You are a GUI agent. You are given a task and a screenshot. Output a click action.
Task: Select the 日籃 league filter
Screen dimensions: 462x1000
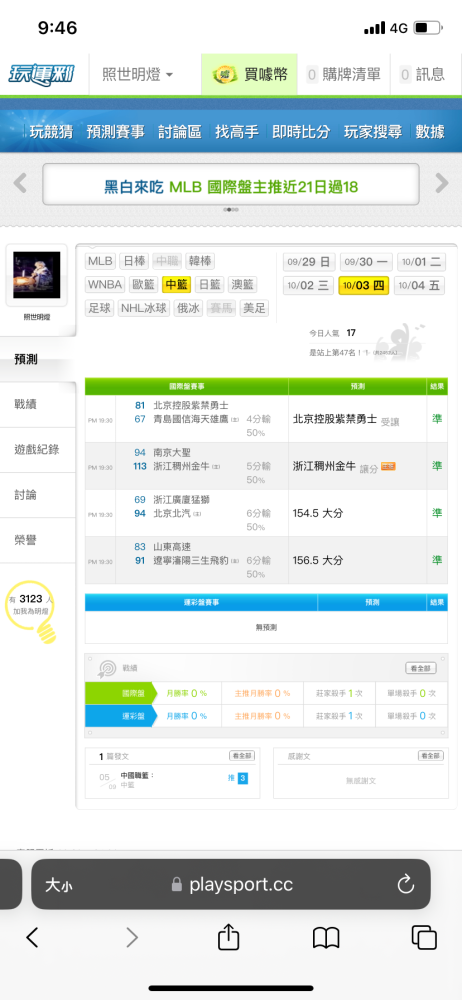coord(210,284)
